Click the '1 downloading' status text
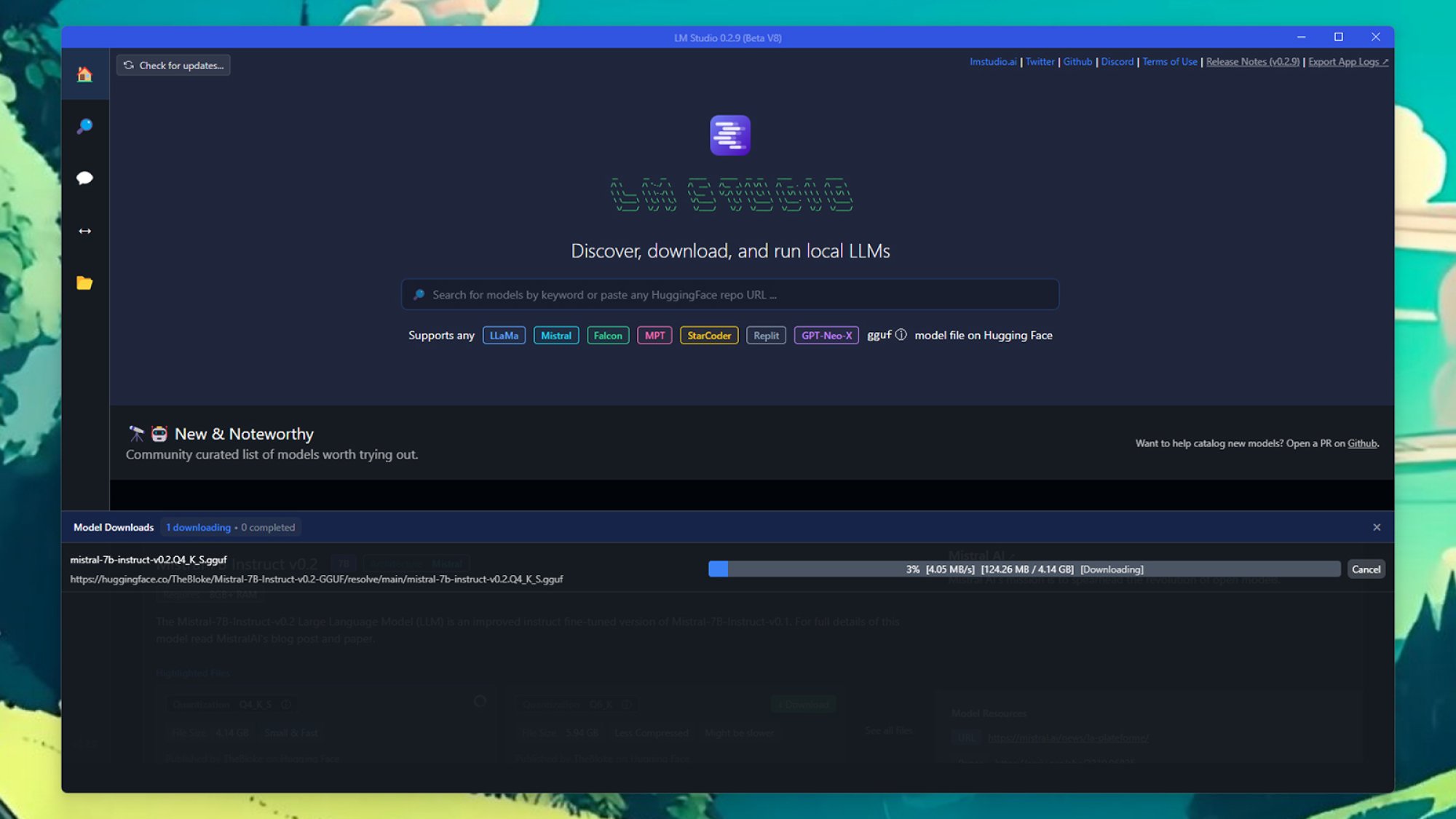 pos(198,528)
